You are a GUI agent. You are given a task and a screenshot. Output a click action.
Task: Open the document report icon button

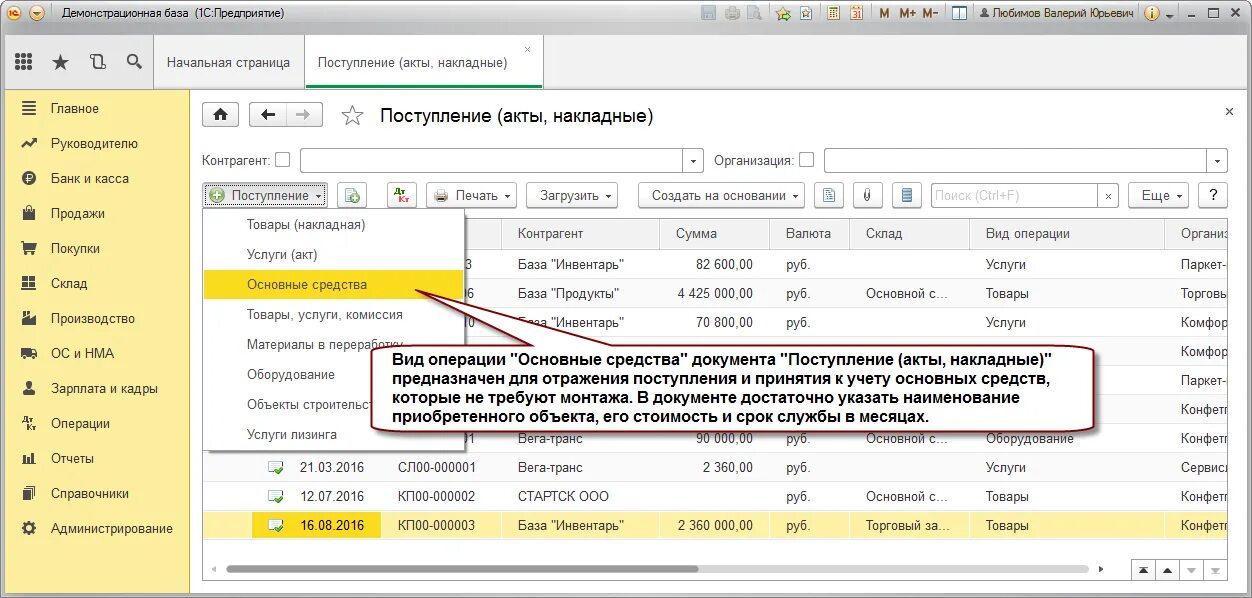(x=828, y=195)
